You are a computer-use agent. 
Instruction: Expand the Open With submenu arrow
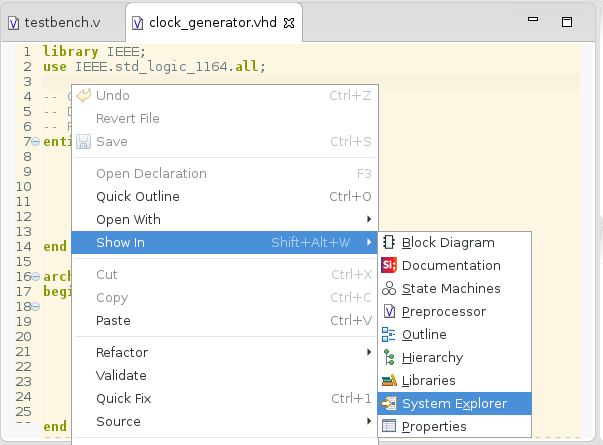[369, 219]
